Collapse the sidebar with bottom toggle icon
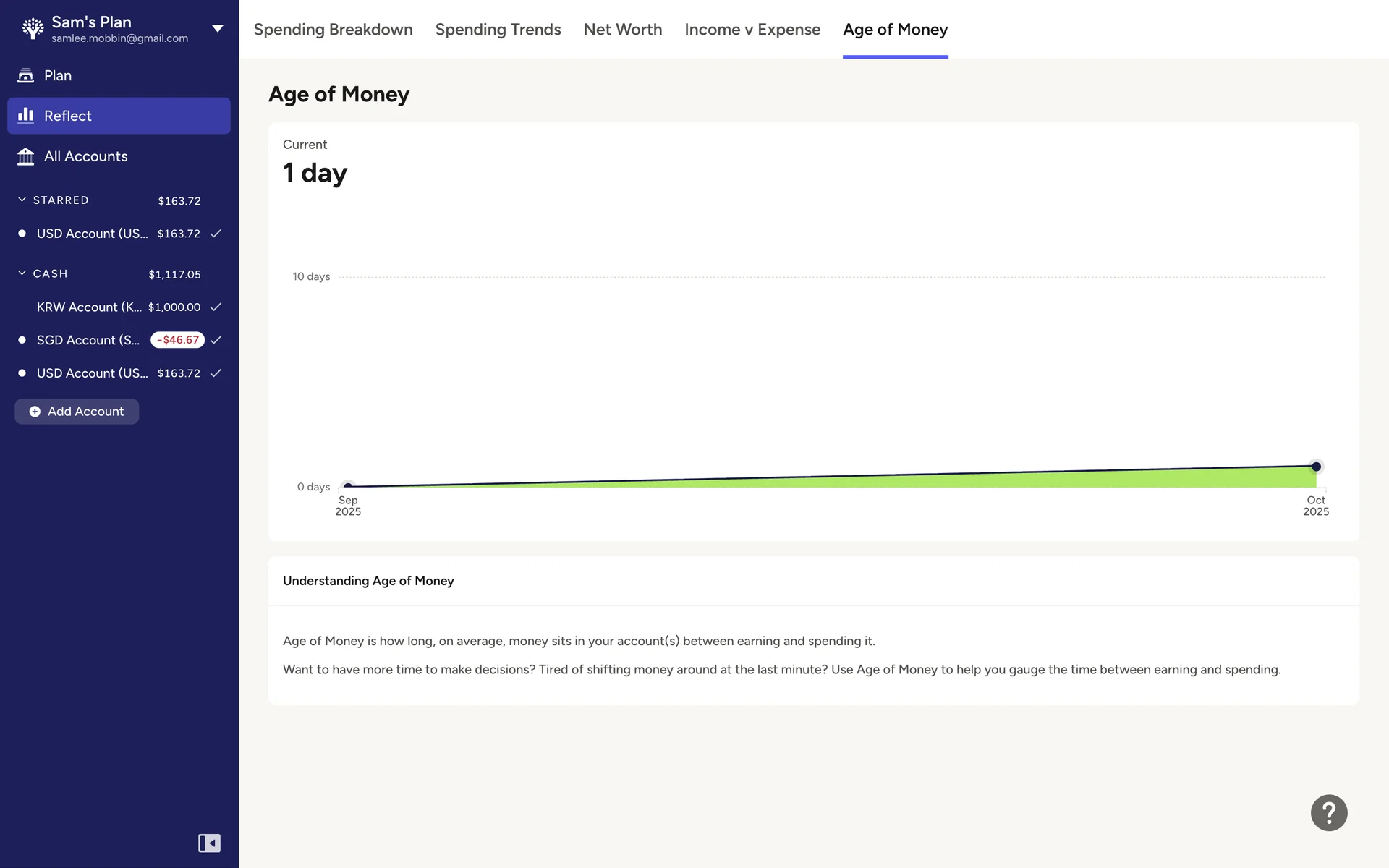 209,843
